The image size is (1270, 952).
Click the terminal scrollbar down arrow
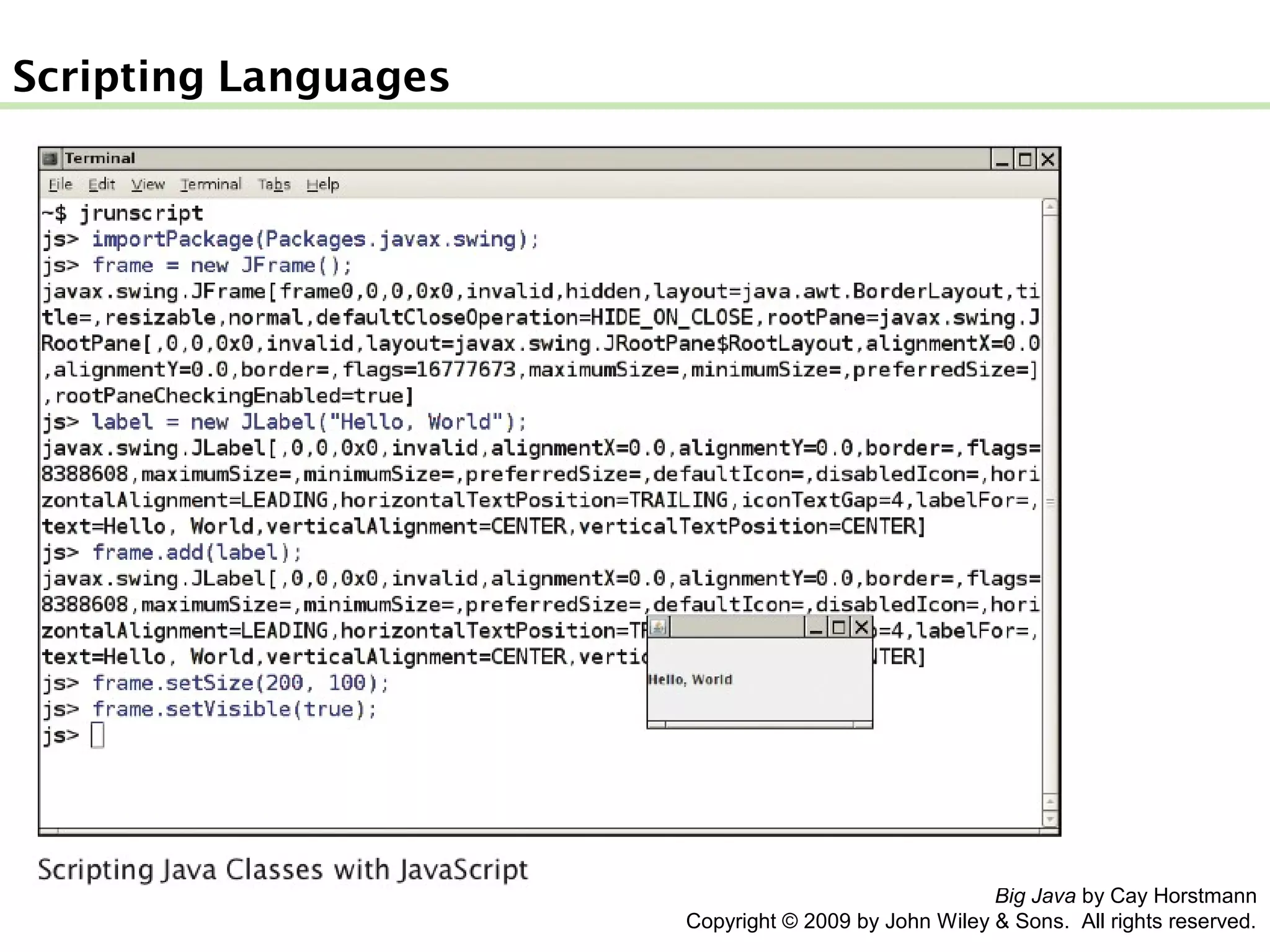tap(1050, 819)
